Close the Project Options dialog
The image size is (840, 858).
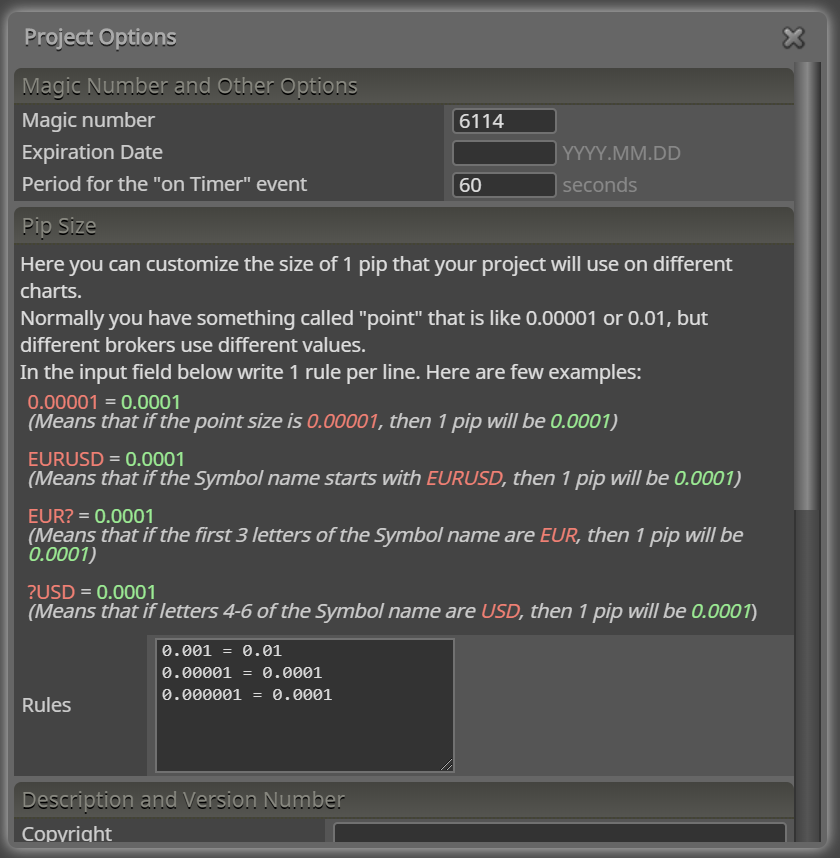tap(793, 38)
